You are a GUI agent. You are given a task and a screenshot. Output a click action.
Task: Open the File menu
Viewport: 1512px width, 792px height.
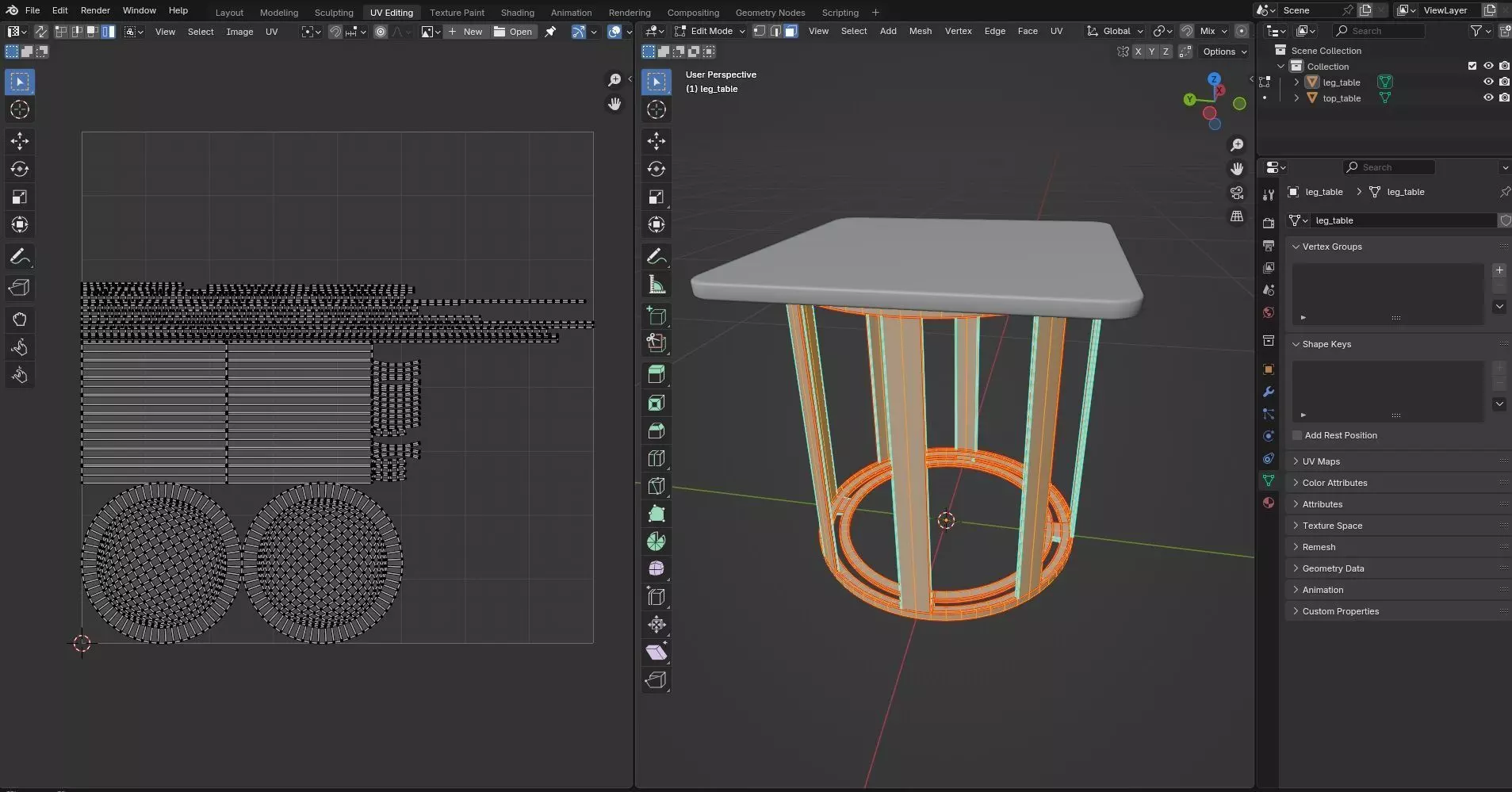tap(33, 10)
